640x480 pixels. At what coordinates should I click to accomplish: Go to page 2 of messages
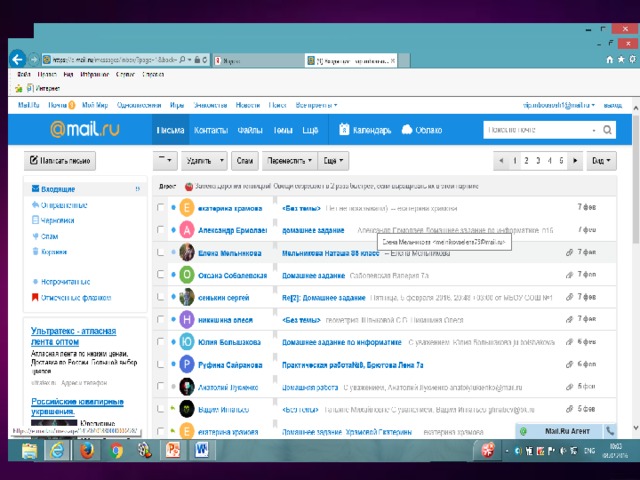526,160
